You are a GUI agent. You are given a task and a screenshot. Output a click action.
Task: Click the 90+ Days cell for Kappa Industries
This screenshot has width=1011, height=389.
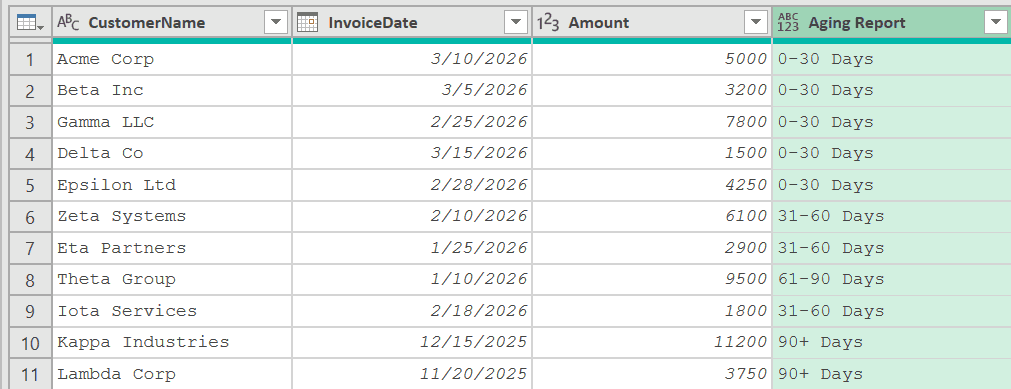coord(892,343)
